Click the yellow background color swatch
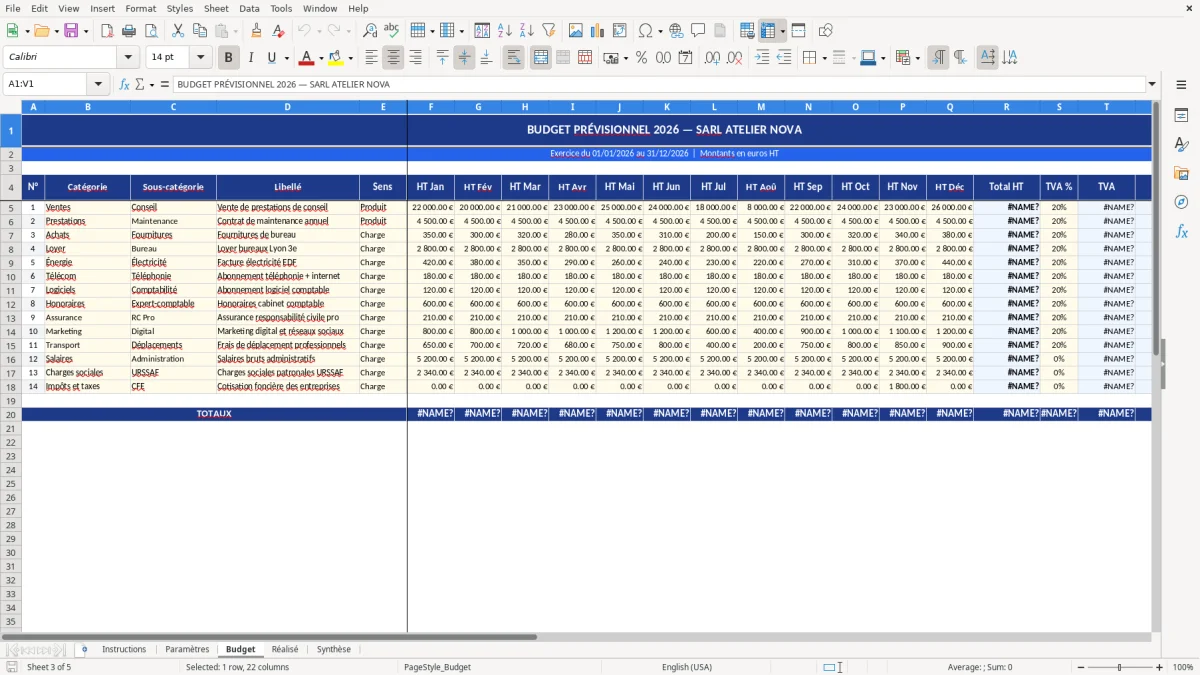 coord(336,58)
